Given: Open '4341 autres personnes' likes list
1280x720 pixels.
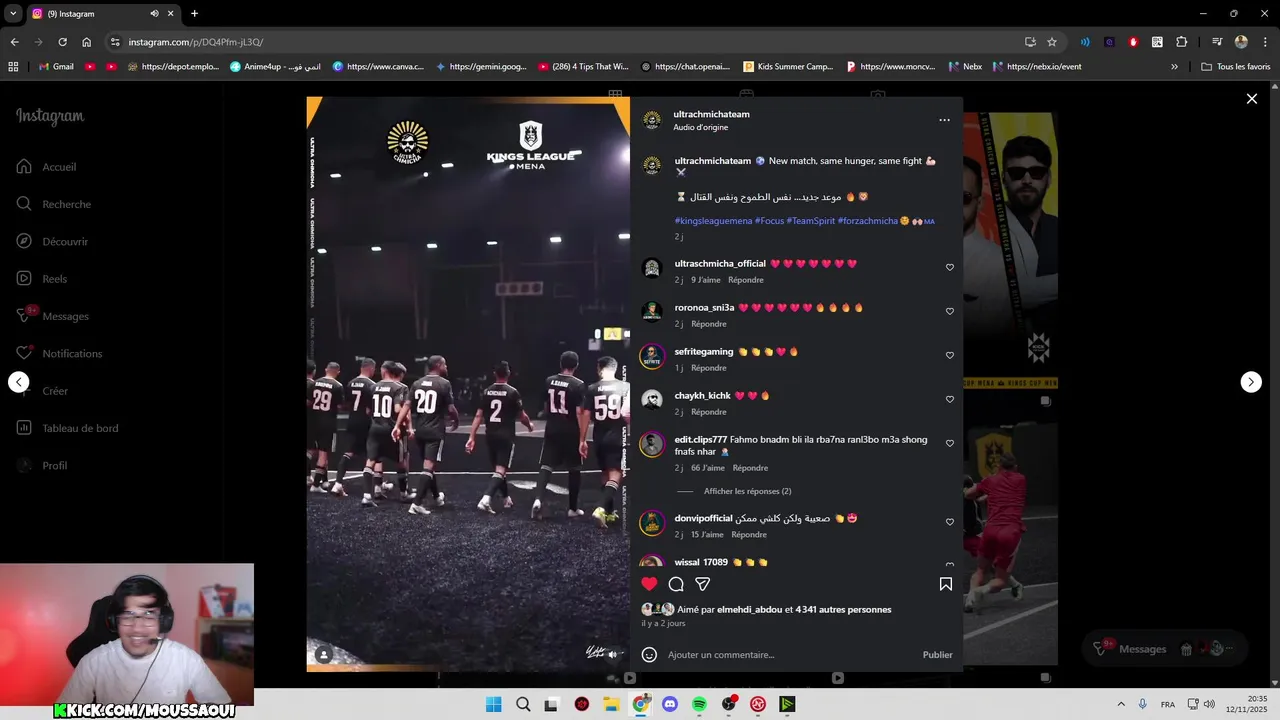Looking at the screenshot, I should (843, 609).
